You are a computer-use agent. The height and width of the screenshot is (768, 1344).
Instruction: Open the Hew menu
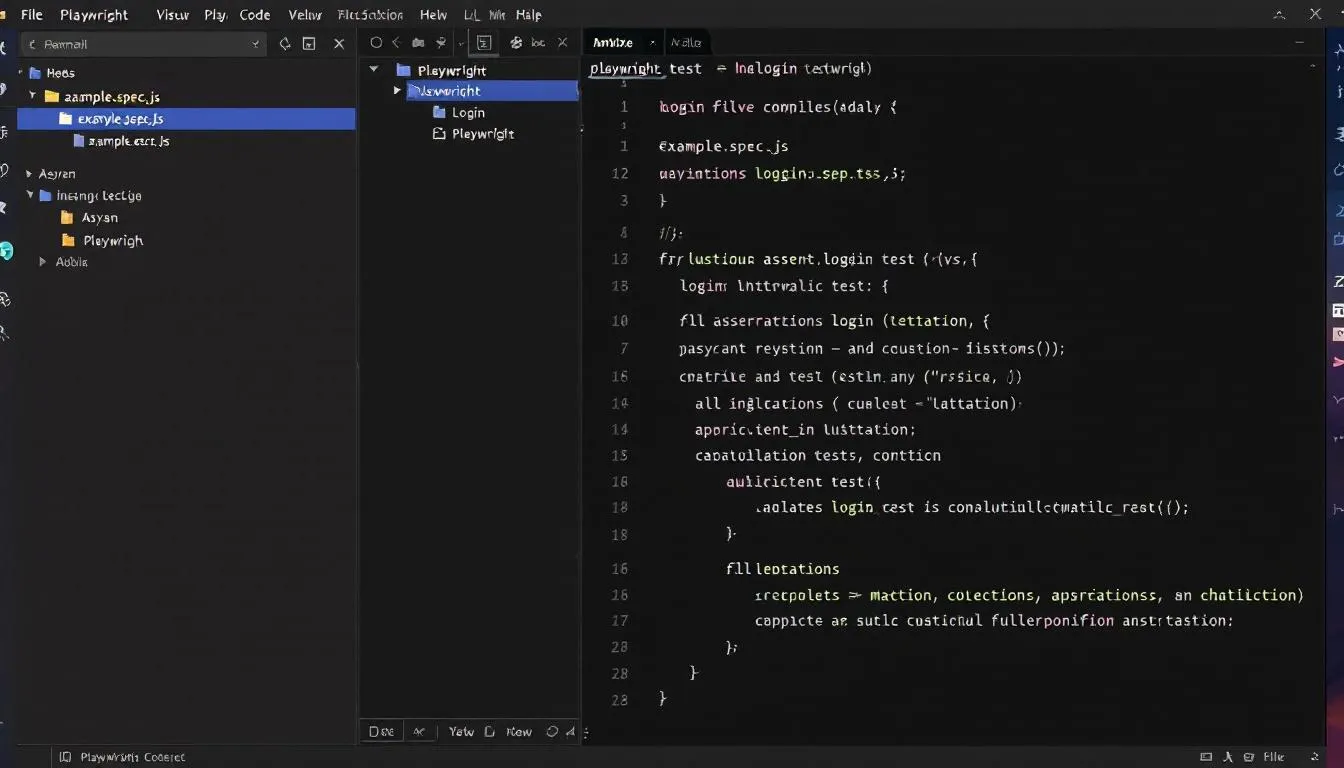(433, 15)
